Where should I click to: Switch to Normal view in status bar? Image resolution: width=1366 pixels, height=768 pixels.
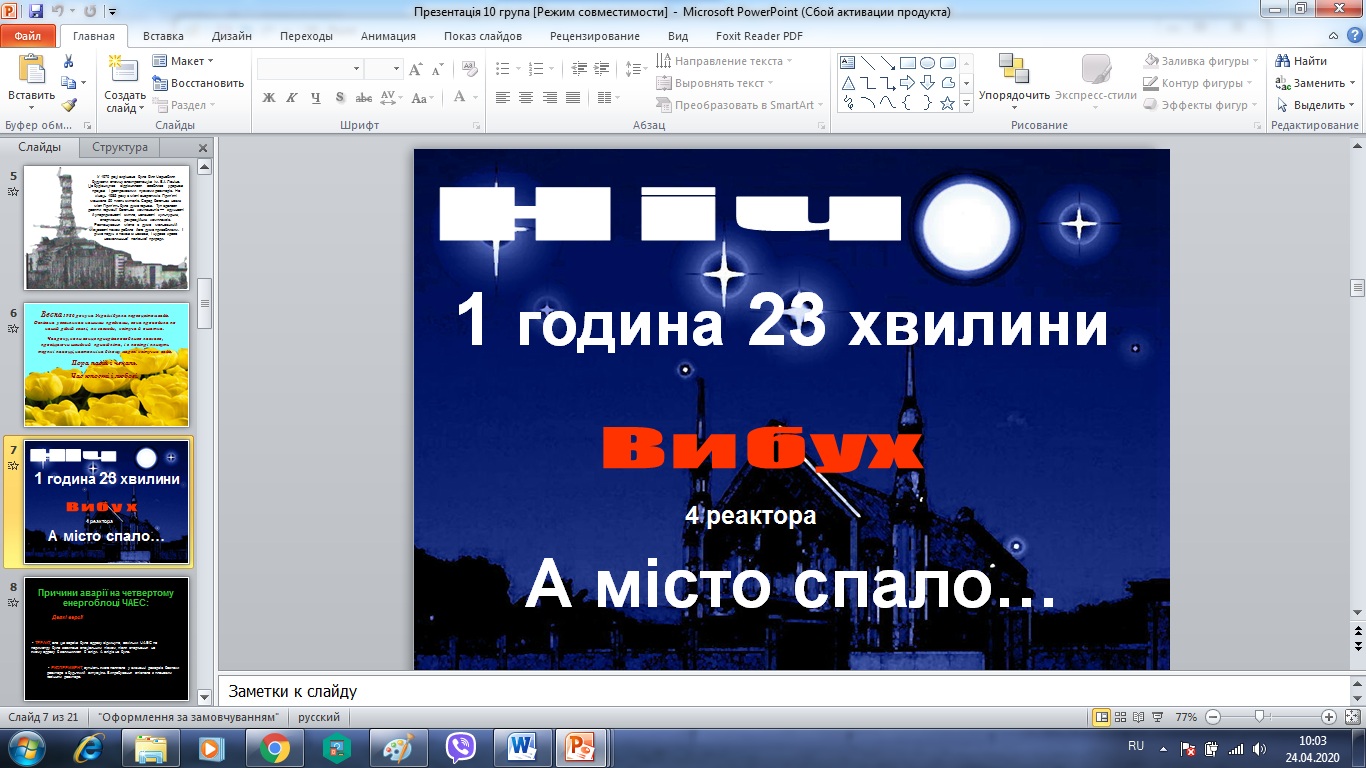[x=1101, y=717]
